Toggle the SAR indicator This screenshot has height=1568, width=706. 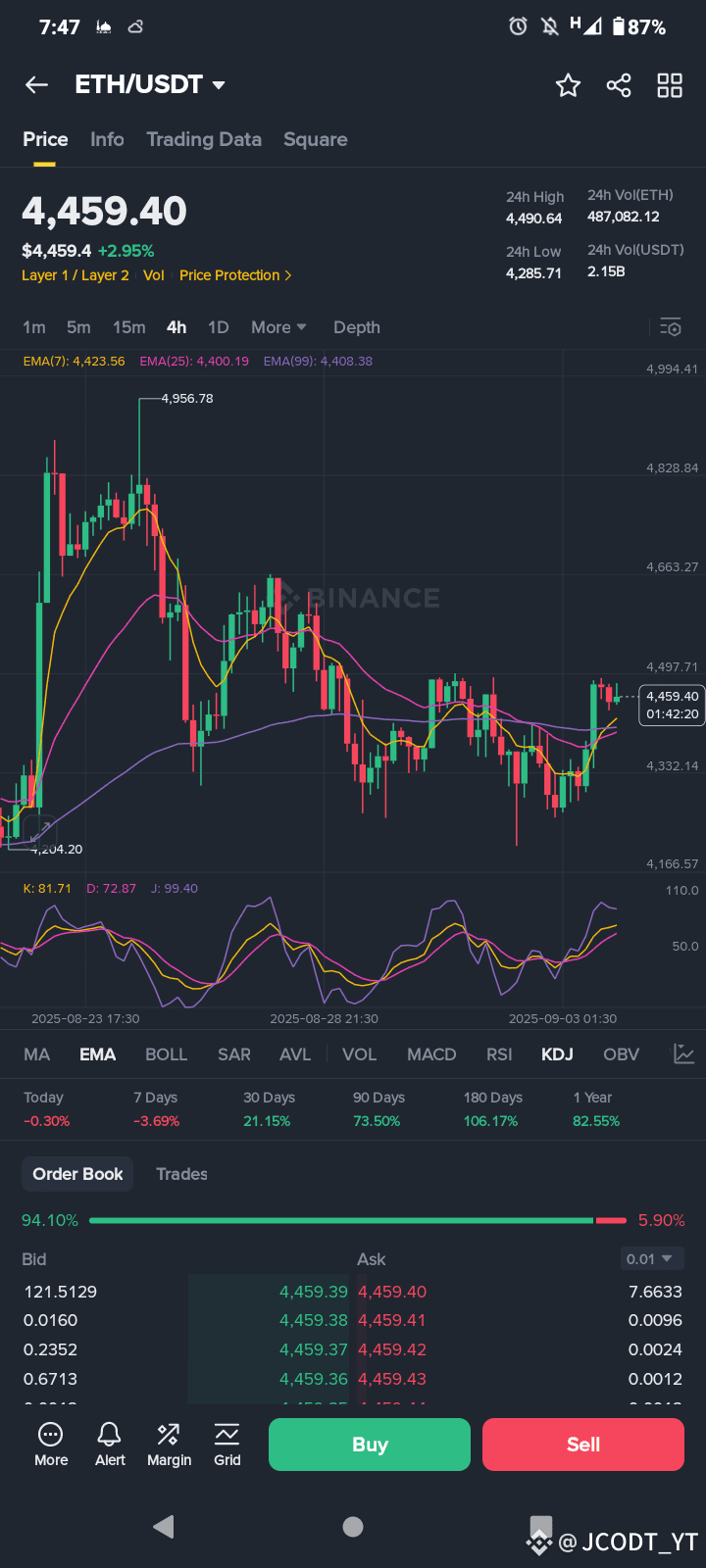(234, 1054)
